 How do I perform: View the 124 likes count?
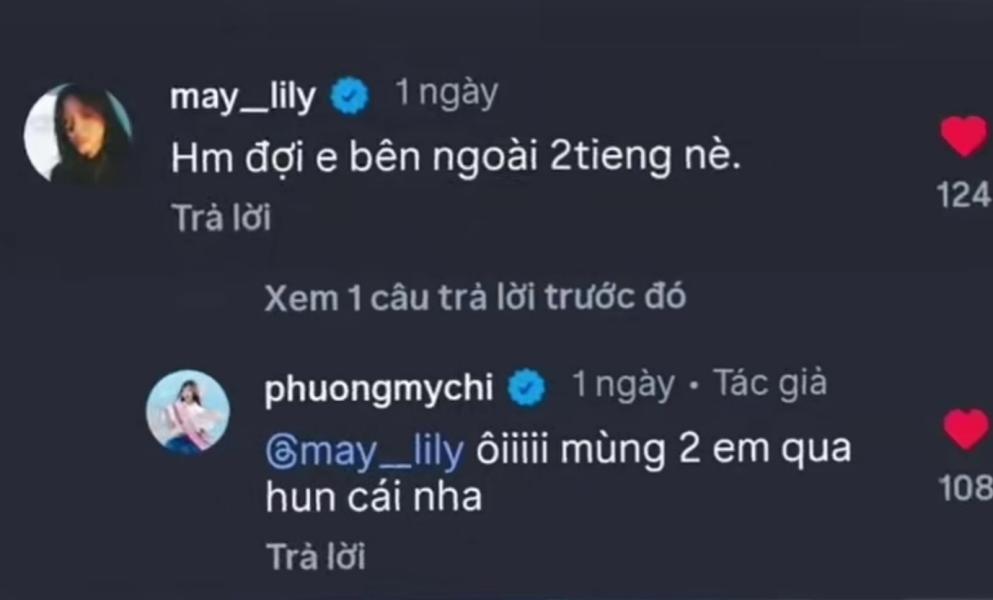click(x=964, y=195)
